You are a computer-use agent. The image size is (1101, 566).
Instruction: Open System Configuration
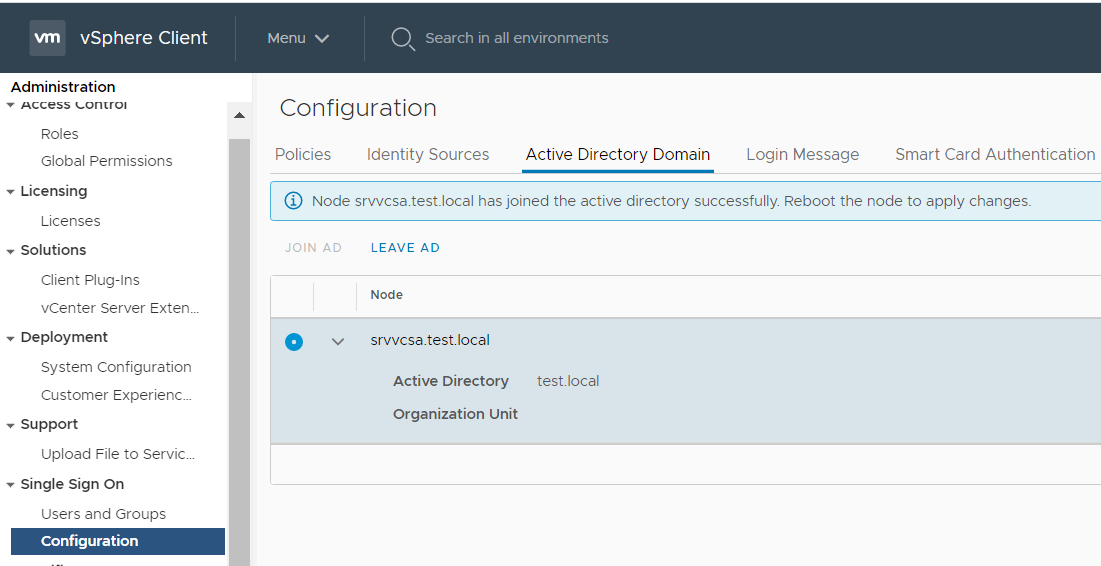pyautogui.click(x=116, y=367)
